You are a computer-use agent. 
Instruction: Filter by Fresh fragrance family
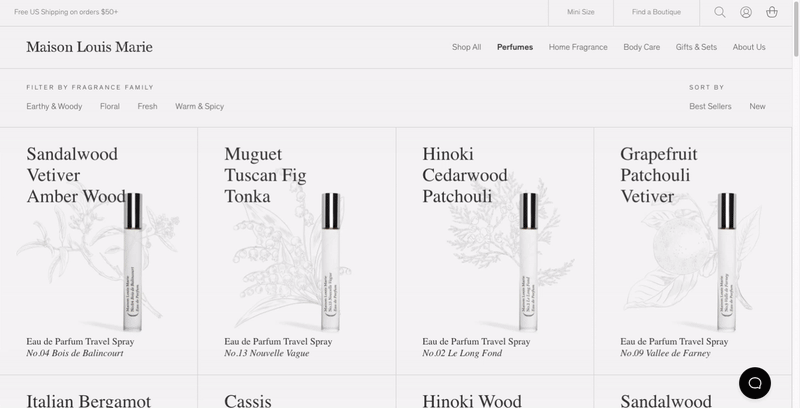(147, 106)
